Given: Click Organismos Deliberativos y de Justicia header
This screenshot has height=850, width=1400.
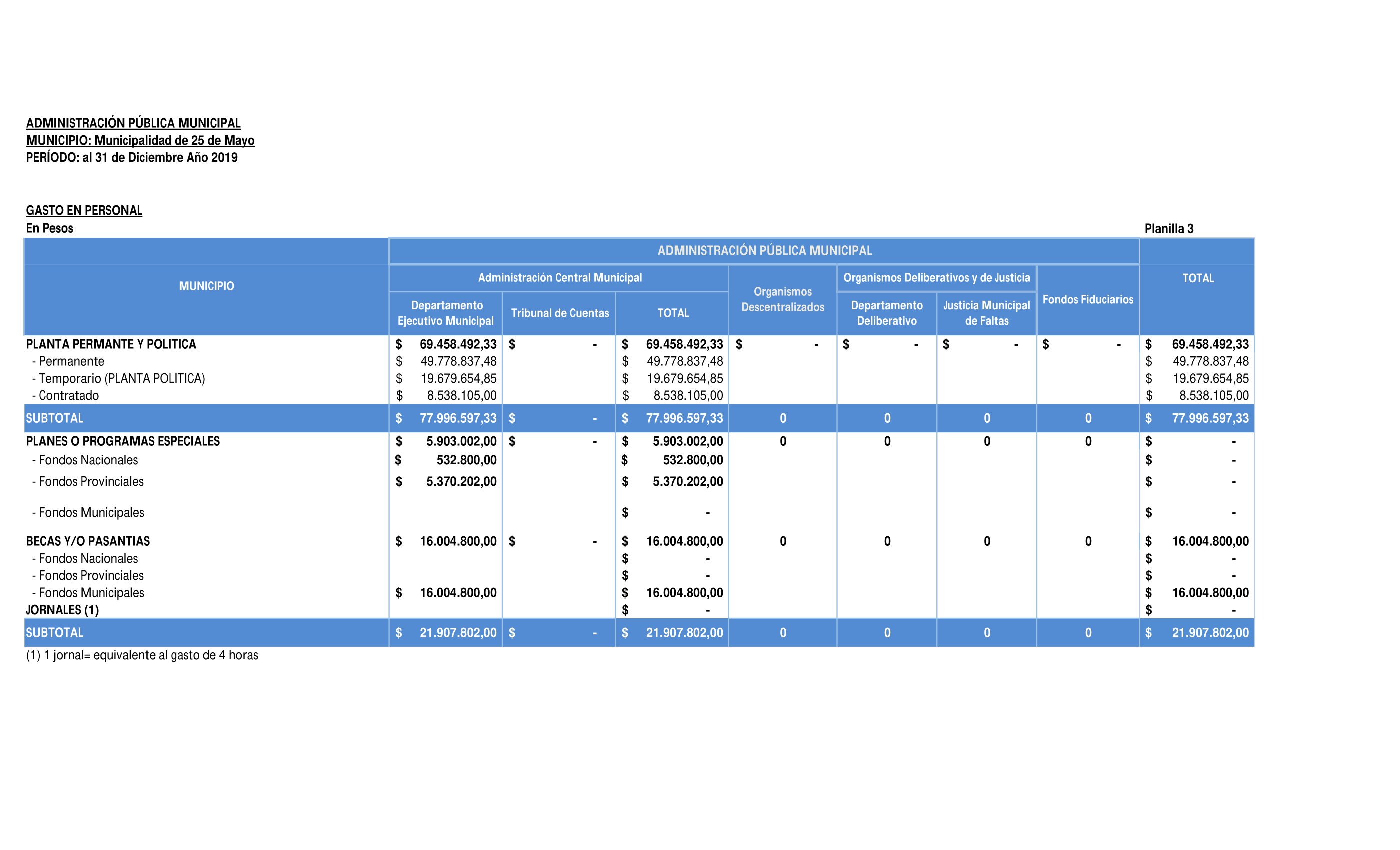Looking at the screenshot, I should pyautogui.click(x=936, y=278).
